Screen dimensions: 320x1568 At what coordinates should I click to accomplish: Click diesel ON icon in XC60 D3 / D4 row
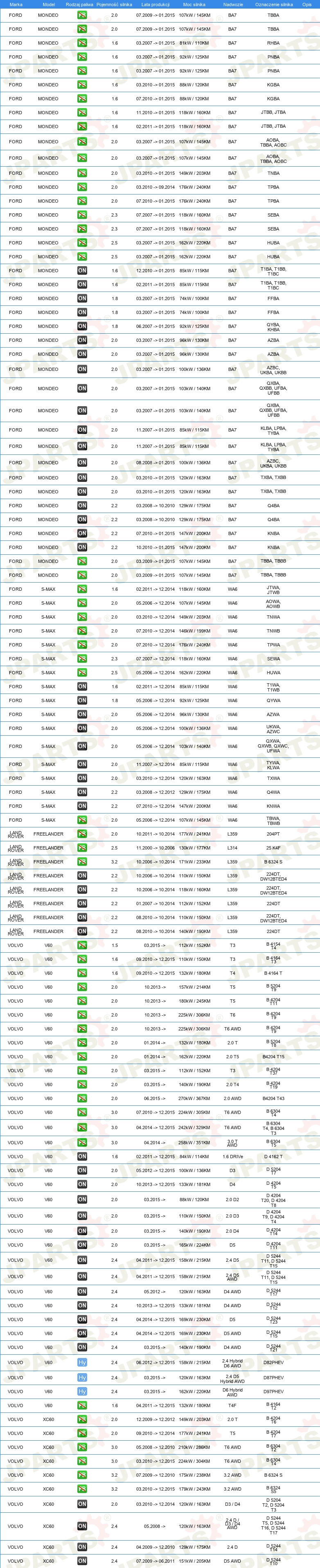(82, 1504)
